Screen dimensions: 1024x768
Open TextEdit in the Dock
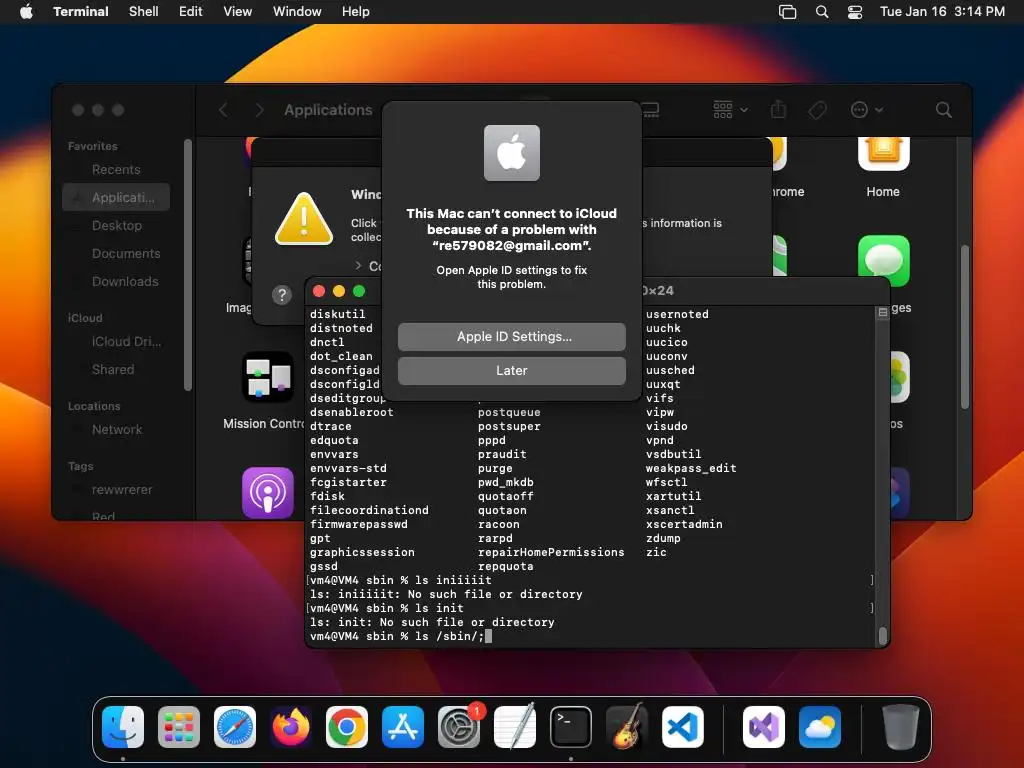click(x=515, y=726)
